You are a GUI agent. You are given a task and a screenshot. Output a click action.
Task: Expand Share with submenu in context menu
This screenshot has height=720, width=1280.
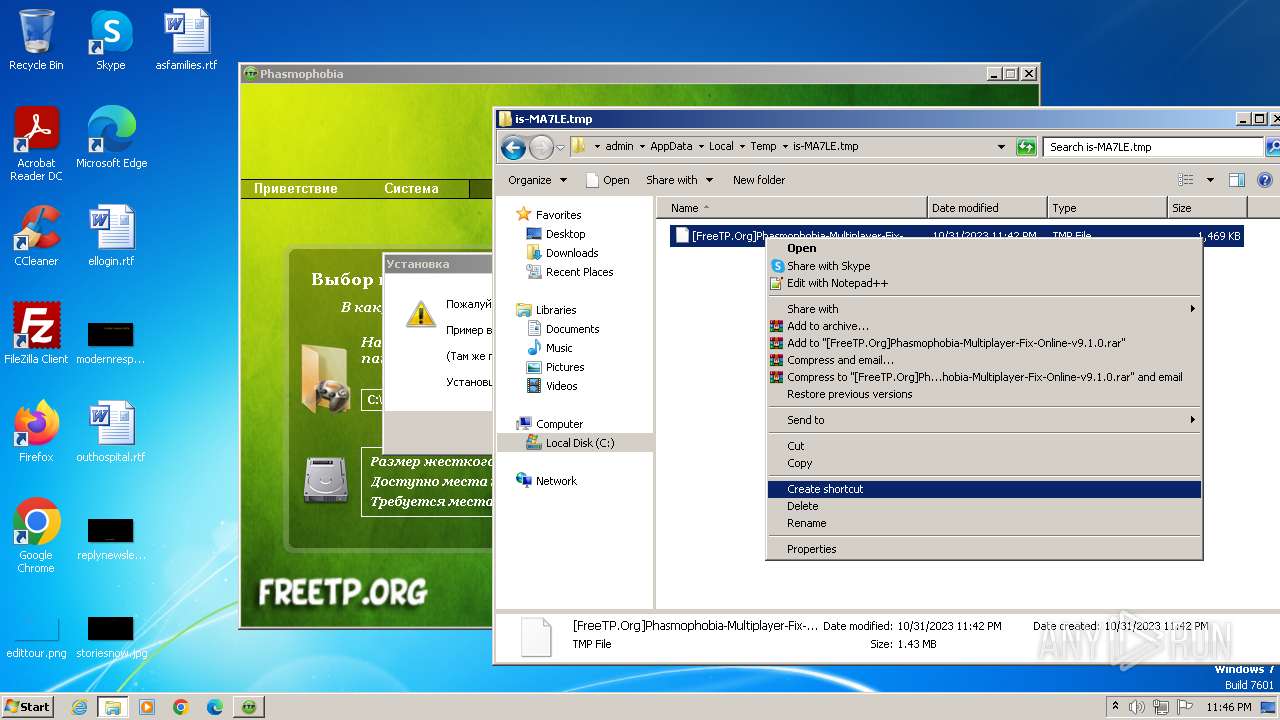click(984, 309)
